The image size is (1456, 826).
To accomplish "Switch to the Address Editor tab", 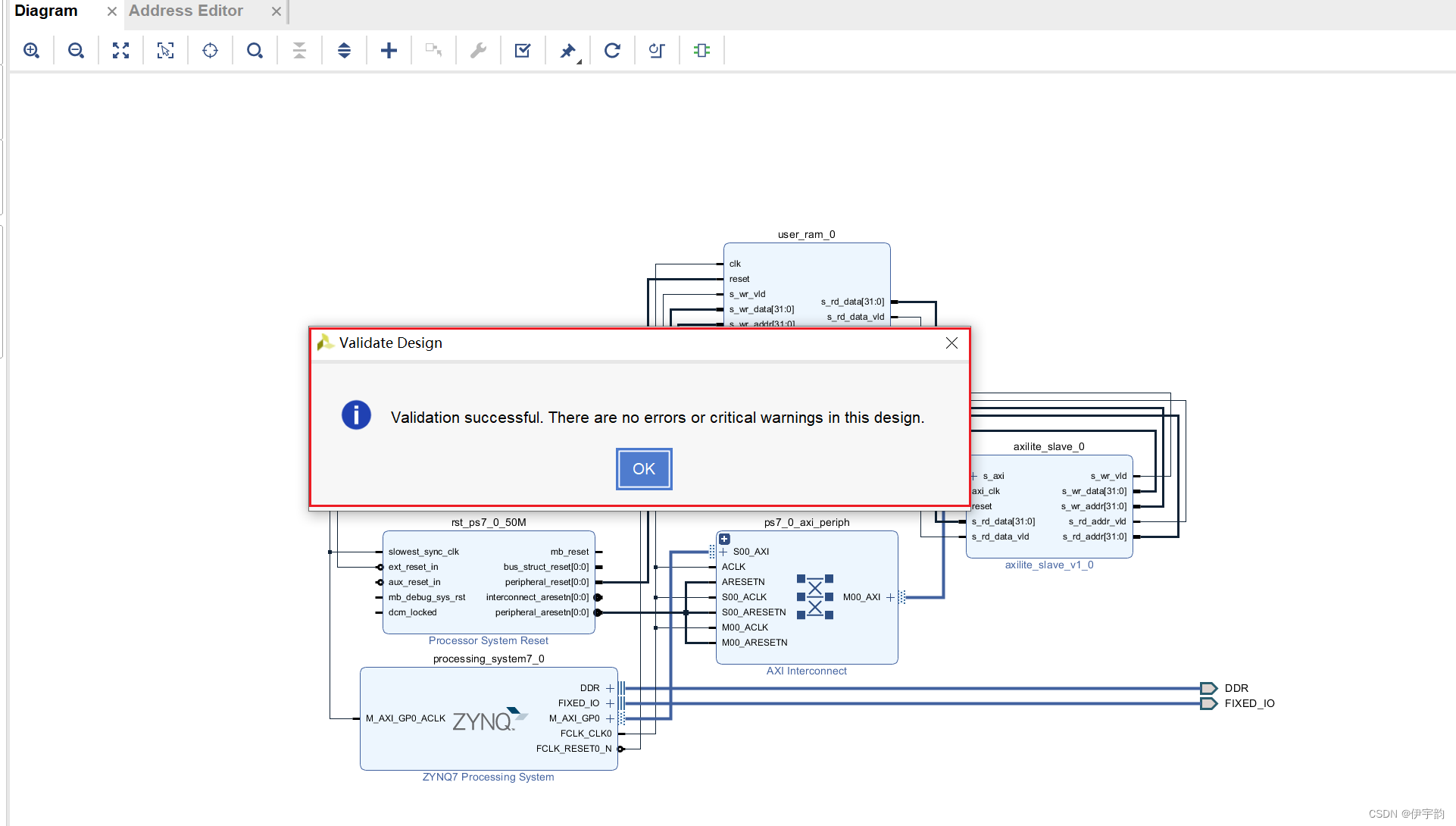I will click(186, 11).
